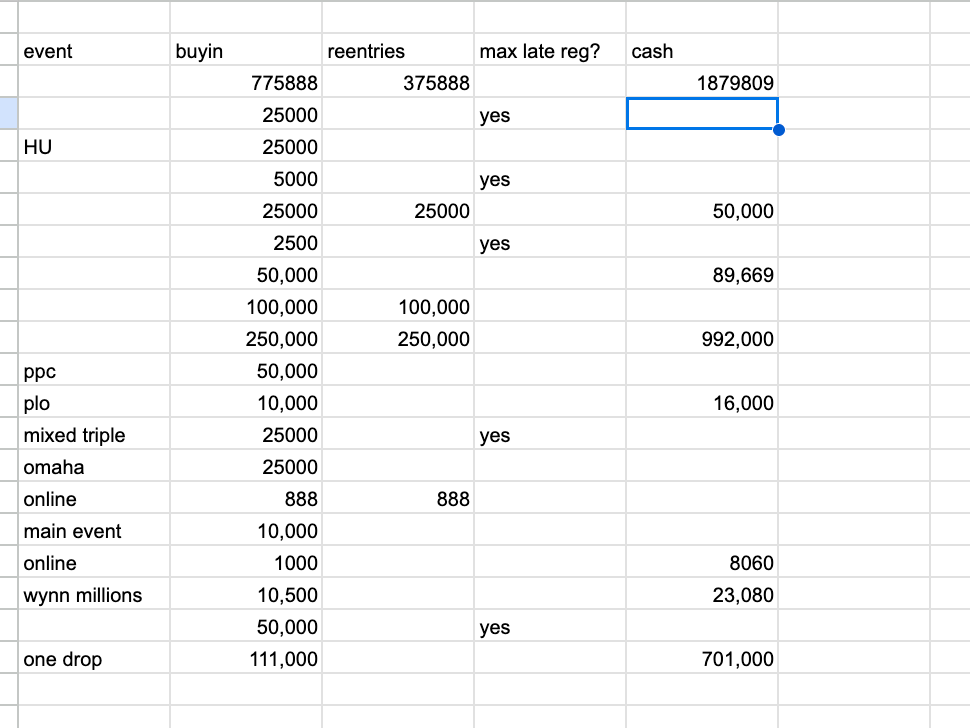Select the 250,000 reentries cell
The height and width of the screenshot is (728, 970).
click(x=398, y=338)
